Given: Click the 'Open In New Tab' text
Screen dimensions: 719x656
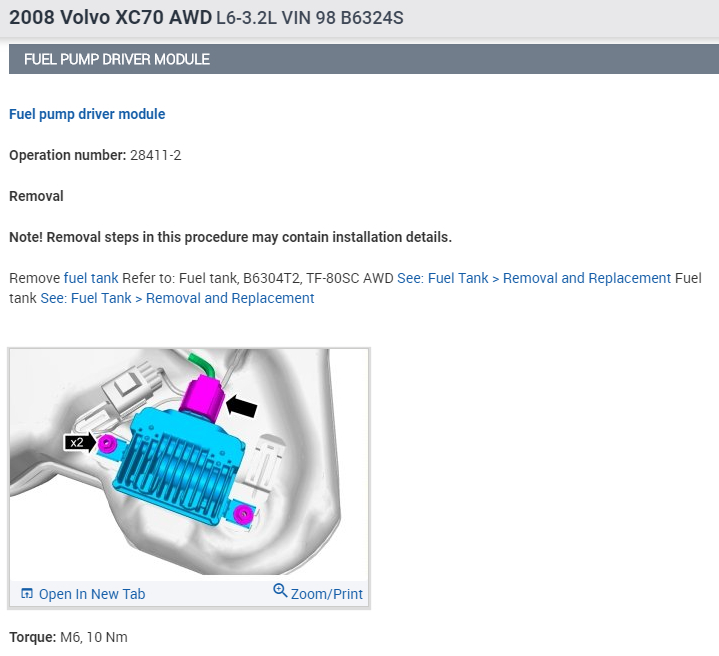Looking at the screenshot, I should coord(92,594).
